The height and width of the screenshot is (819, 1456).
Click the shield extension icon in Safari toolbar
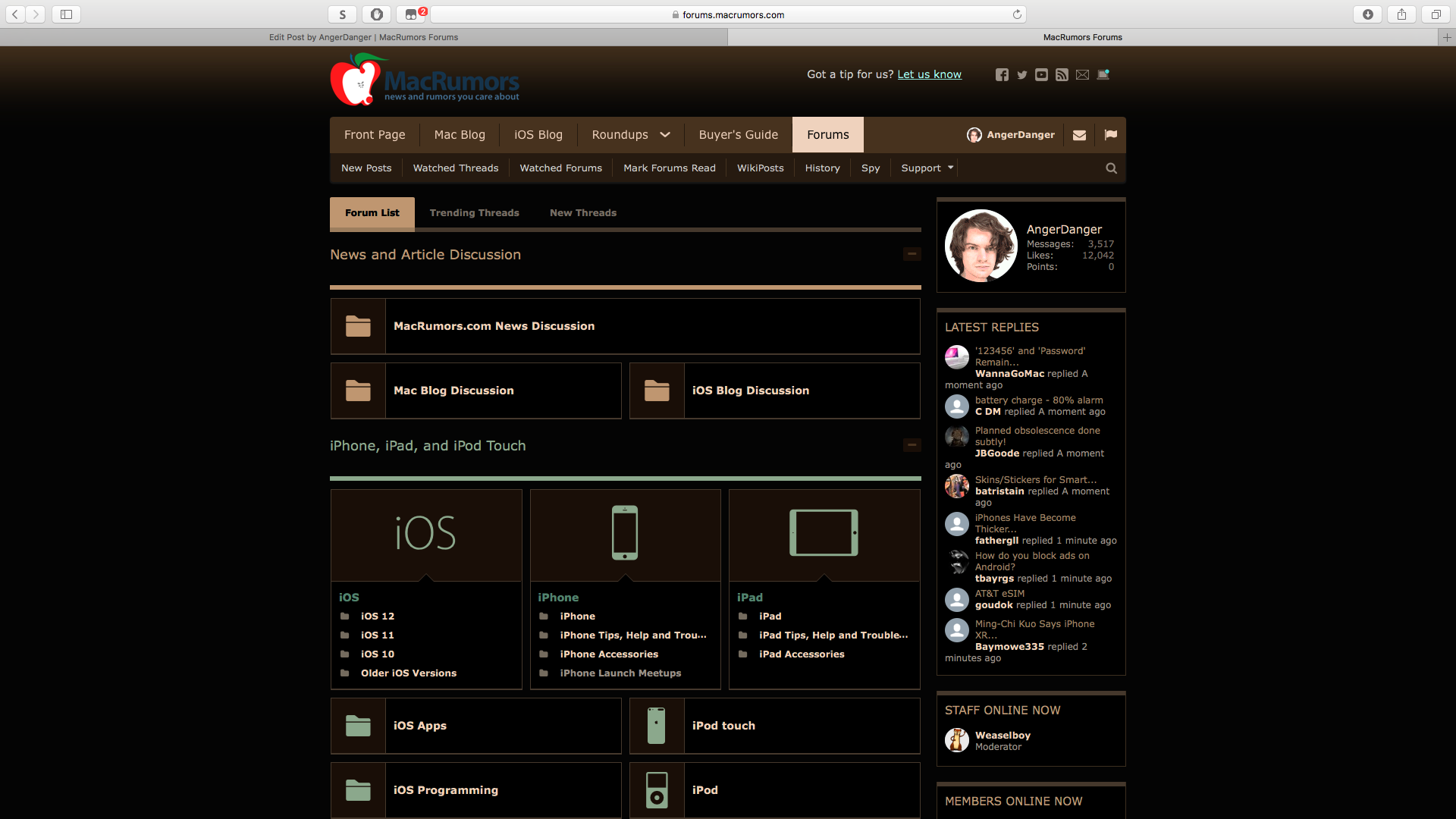377,14
